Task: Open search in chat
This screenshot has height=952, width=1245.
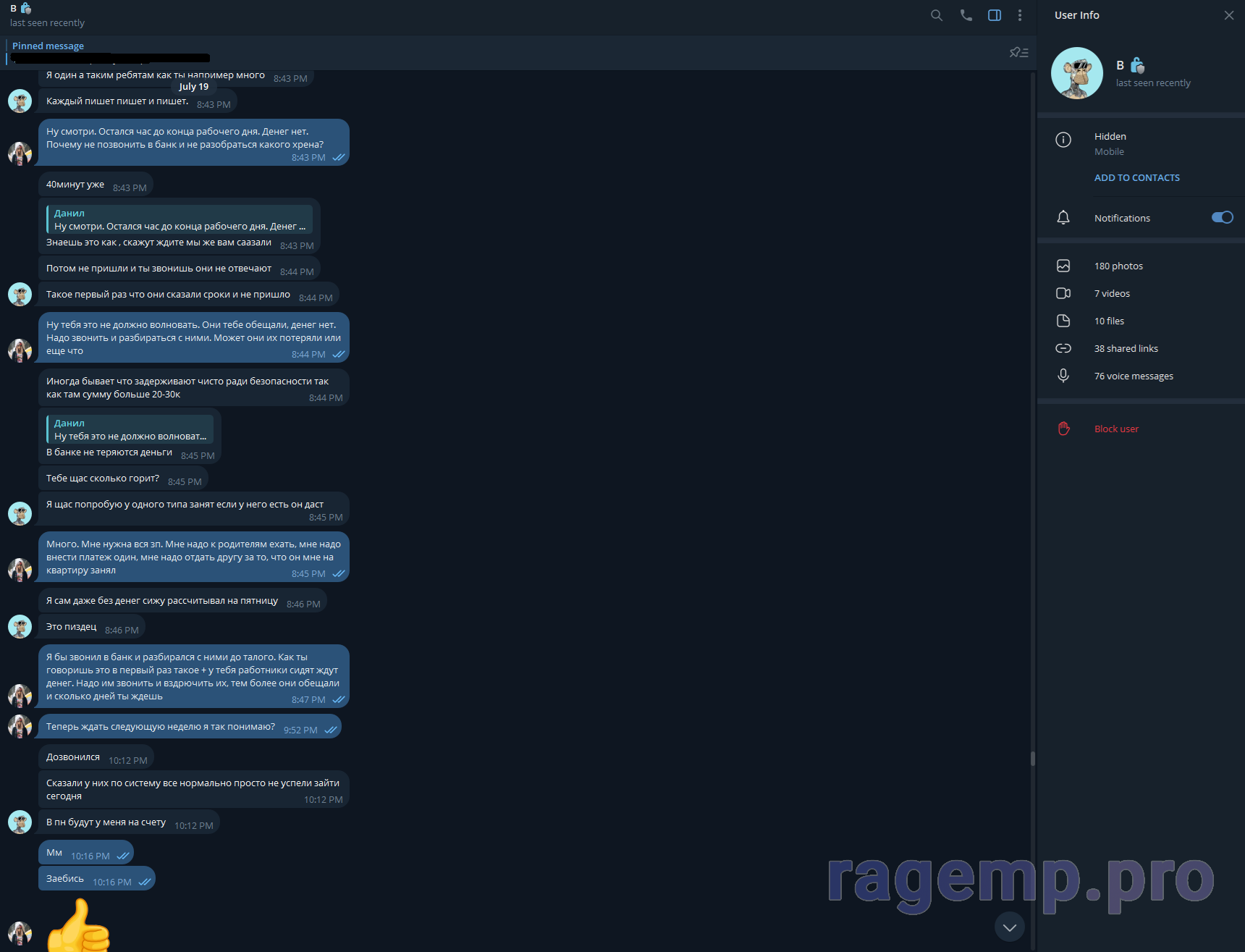Action: (x=937, y=15)
